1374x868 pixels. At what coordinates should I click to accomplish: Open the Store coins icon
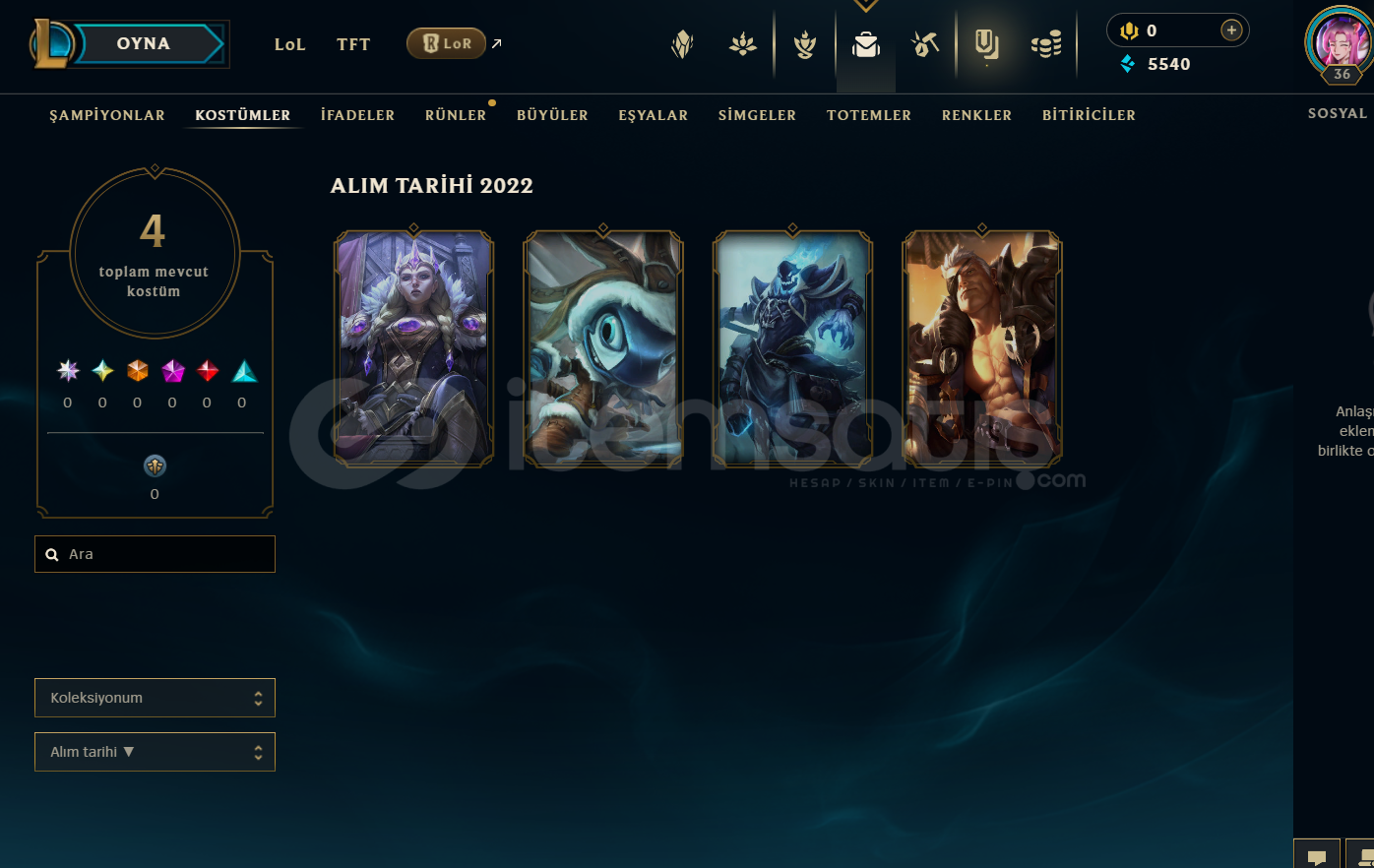click(1046, 44)
